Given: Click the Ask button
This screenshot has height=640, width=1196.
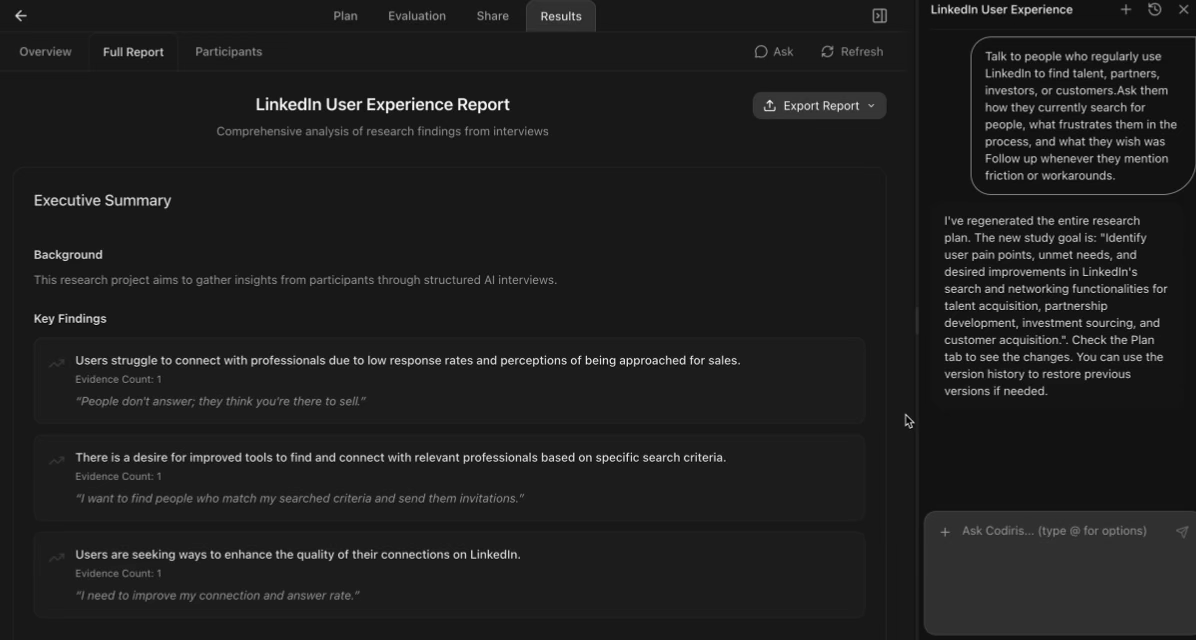Looking at the screenshot, I should (x=773, y=52).
